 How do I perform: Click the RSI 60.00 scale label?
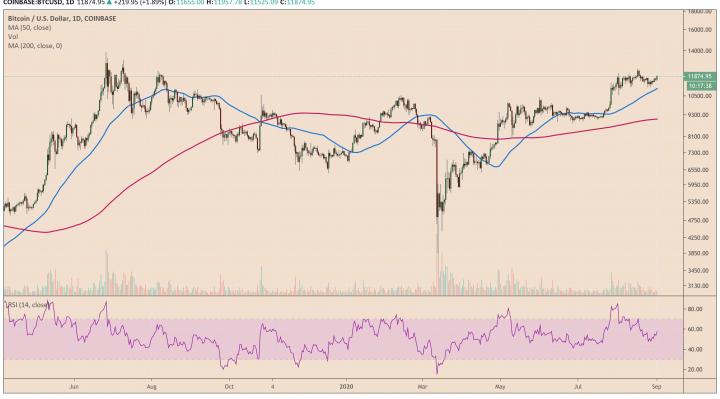pos(695,329)
